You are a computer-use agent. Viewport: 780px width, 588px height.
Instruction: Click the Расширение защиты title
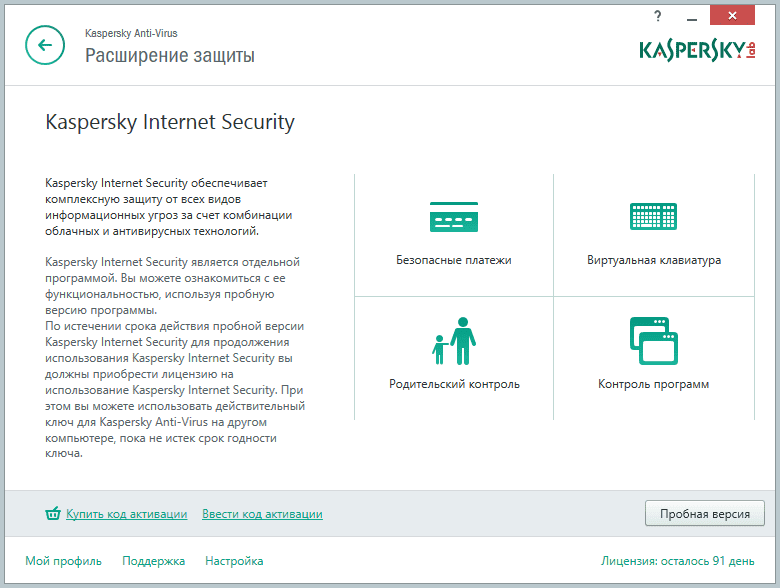tap(170, 55)
